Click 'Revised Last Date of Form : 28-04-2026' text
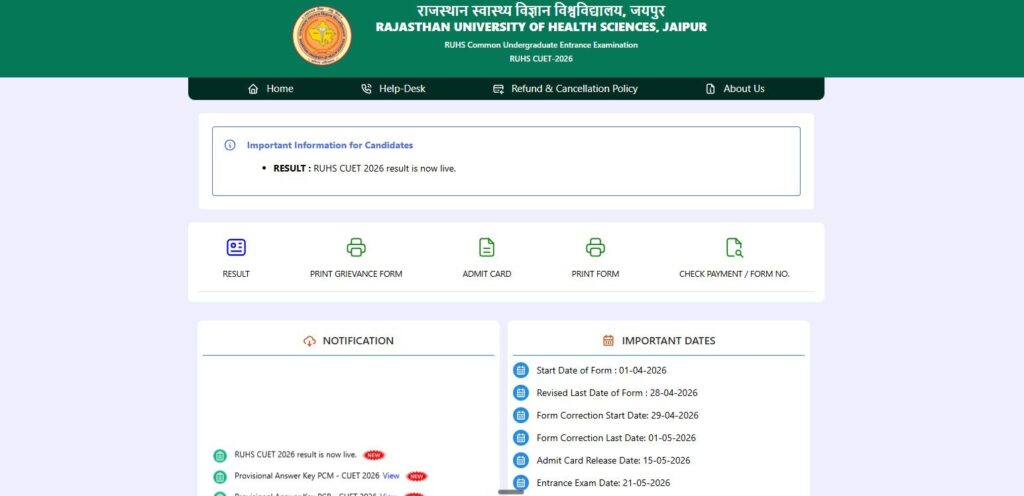Viewport: 1024px width, 496px height. pyautogui.click(x=617, y=393)
